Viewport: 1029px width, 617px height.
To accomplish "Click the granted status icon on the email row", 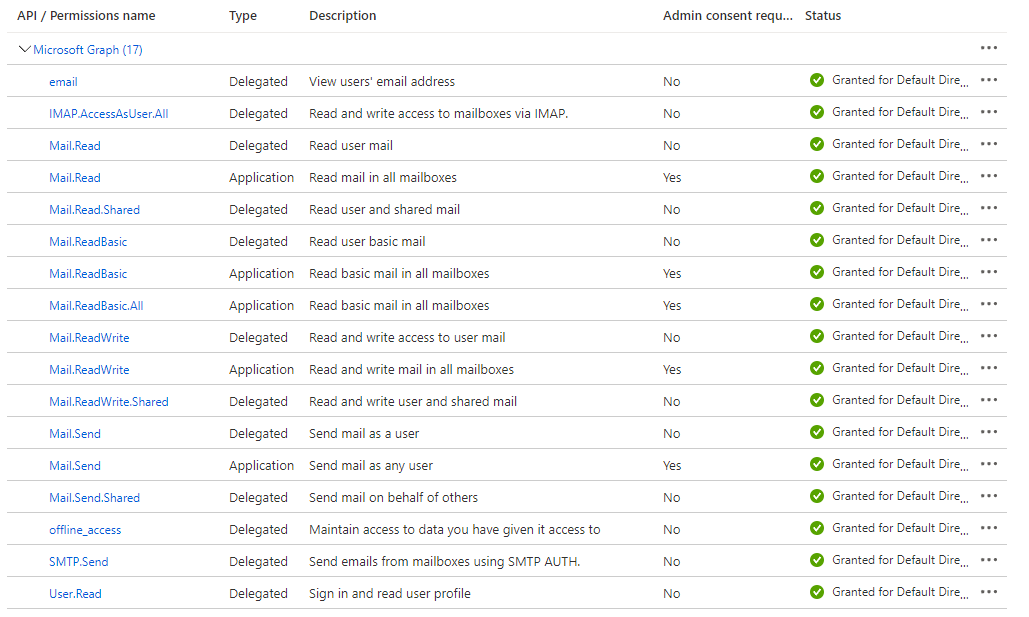I will click(818, 80).
